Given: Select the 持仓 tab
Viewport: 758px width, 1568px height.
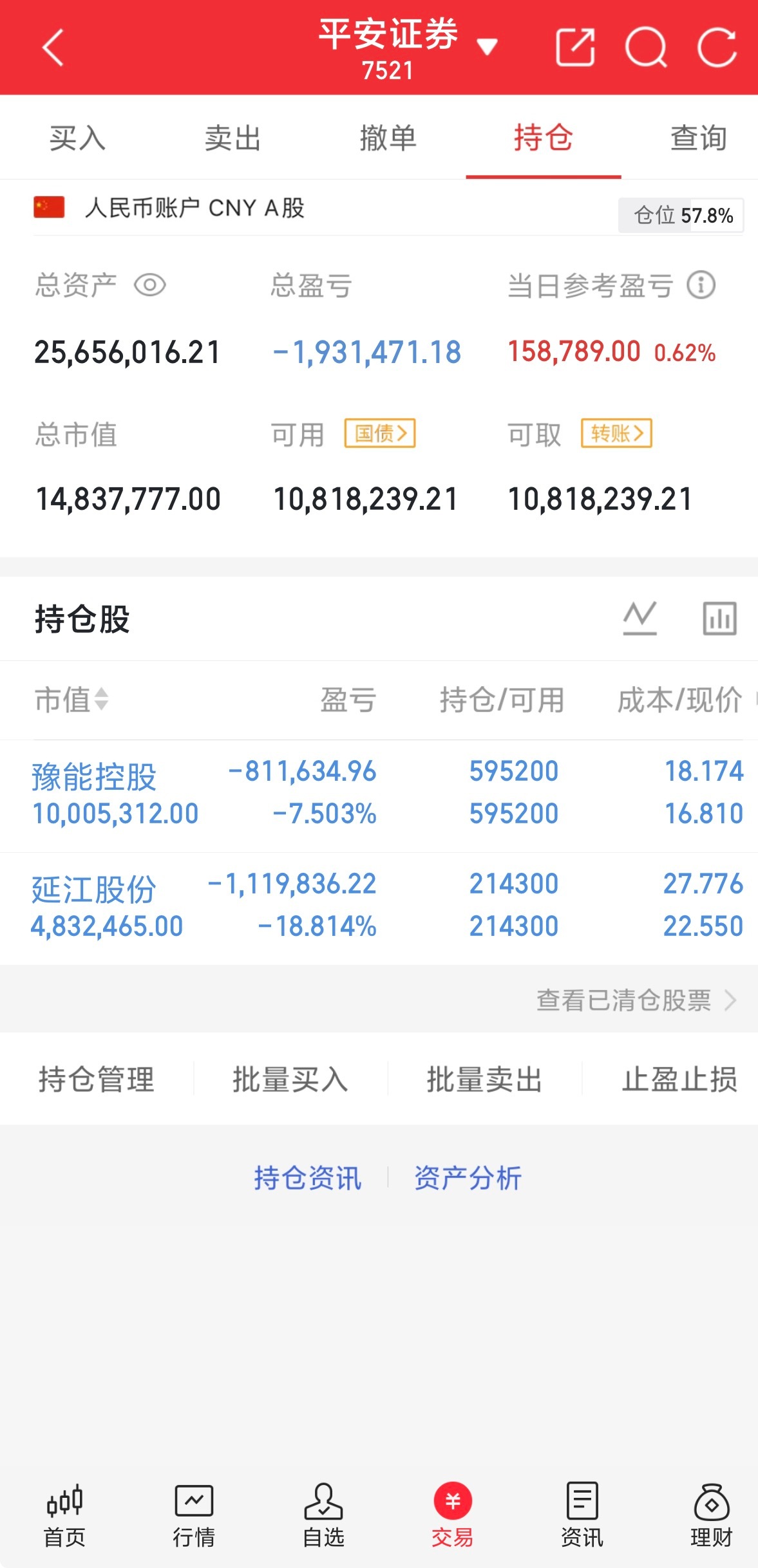Looking at the screenshot, I should click(x=543, y=138).
